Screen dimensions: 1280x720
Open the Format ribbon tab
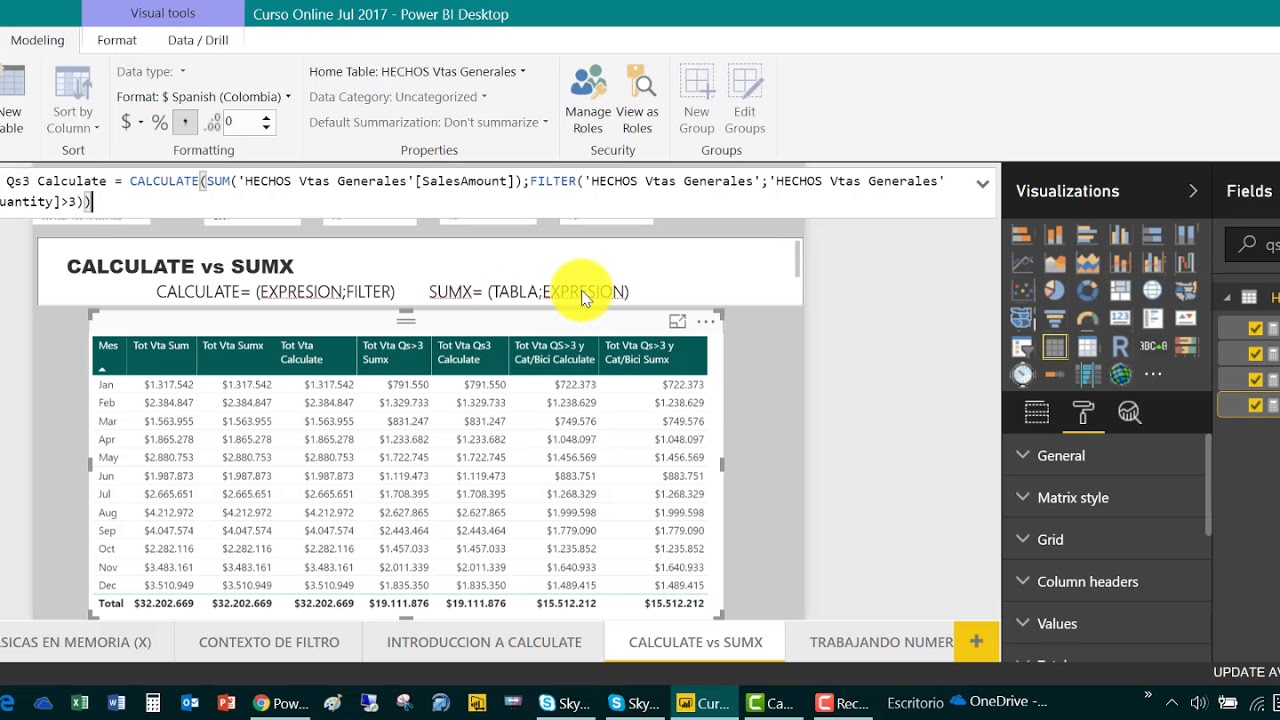coord(117,40)
